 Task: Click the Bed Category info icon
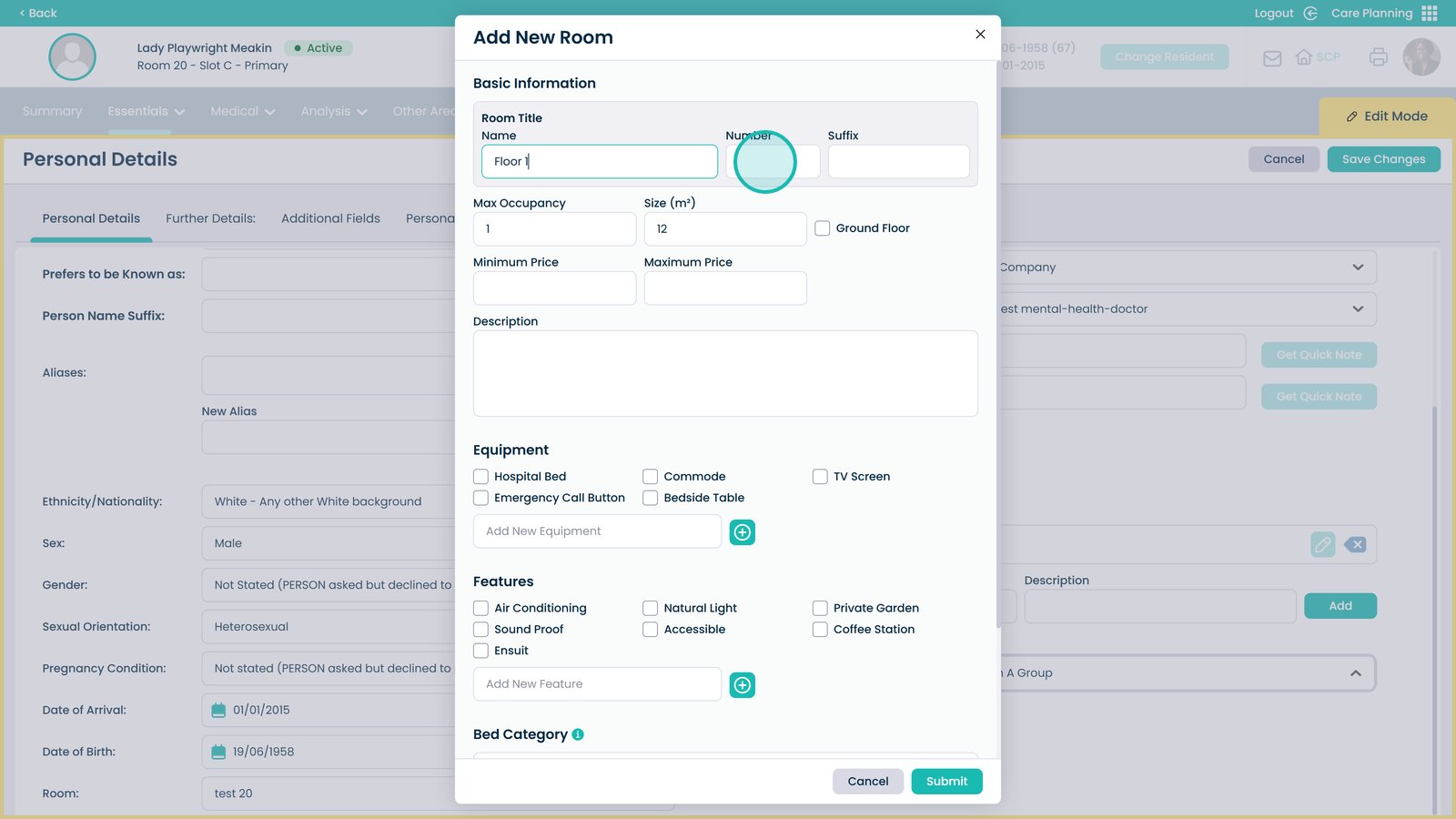(x=578, y=734)
